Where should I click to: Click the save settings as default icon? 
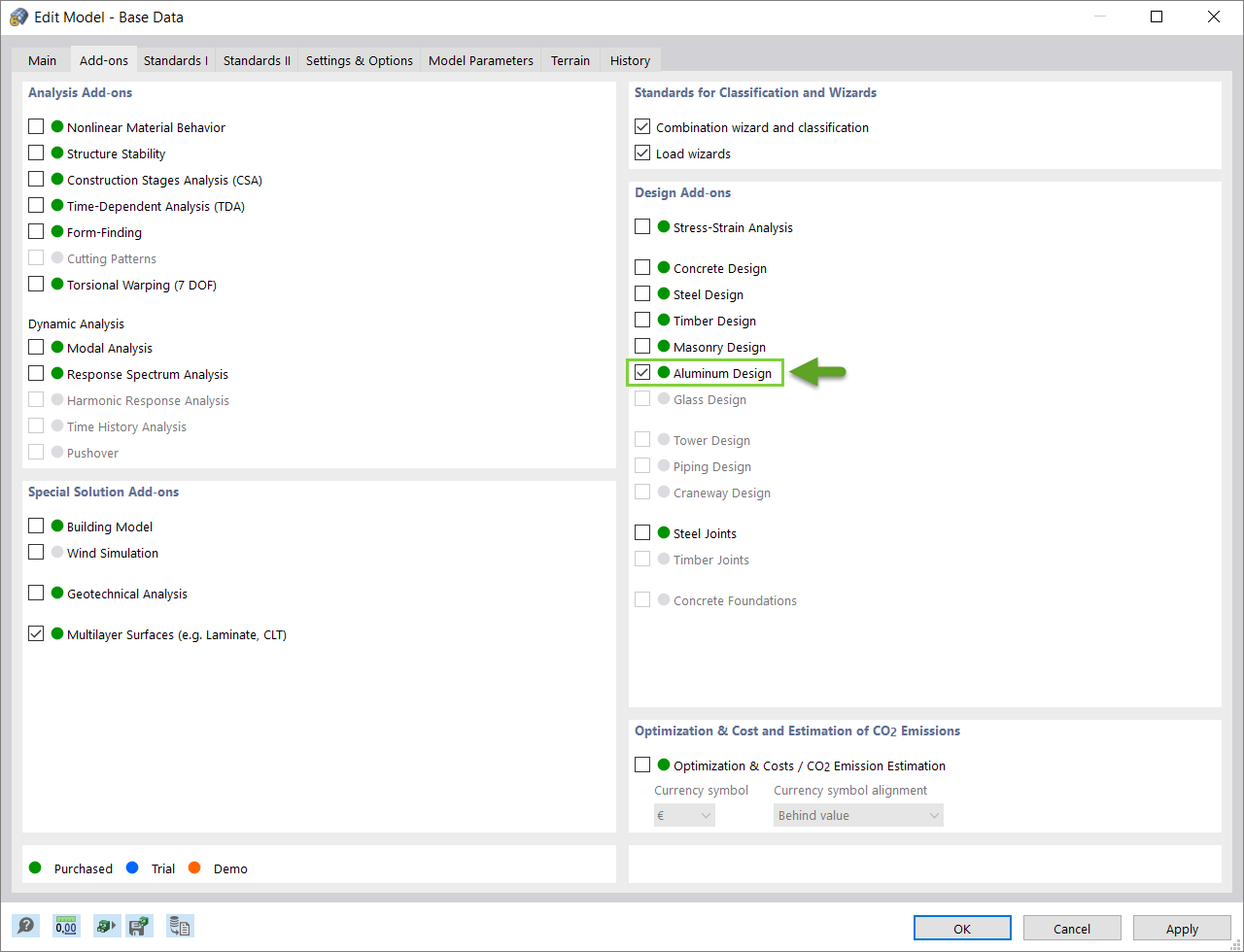(139, 926)
